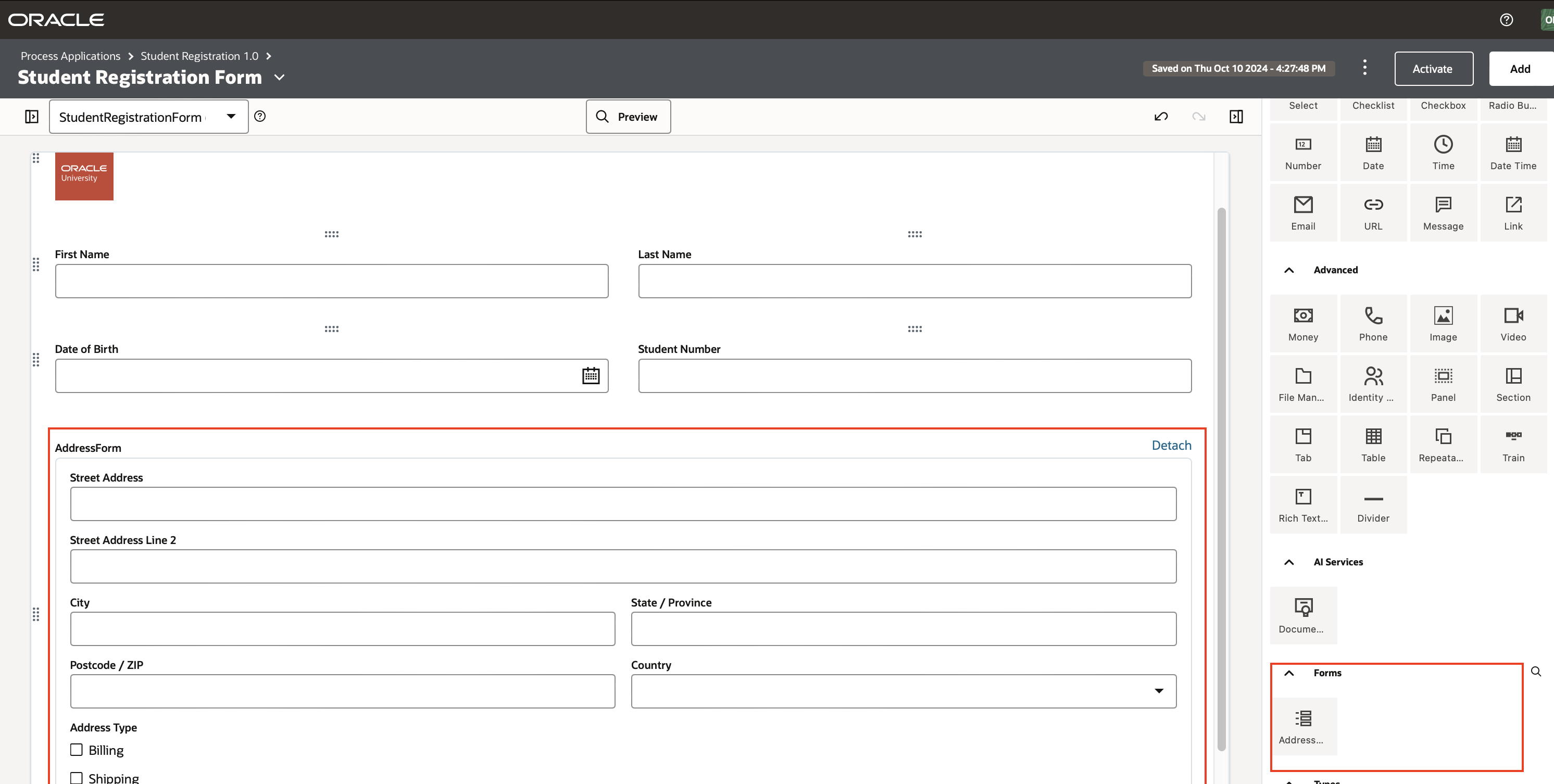1554x784 pixels.
Task: Check the Shipping address type checkbox
Action: click(76, 777)
